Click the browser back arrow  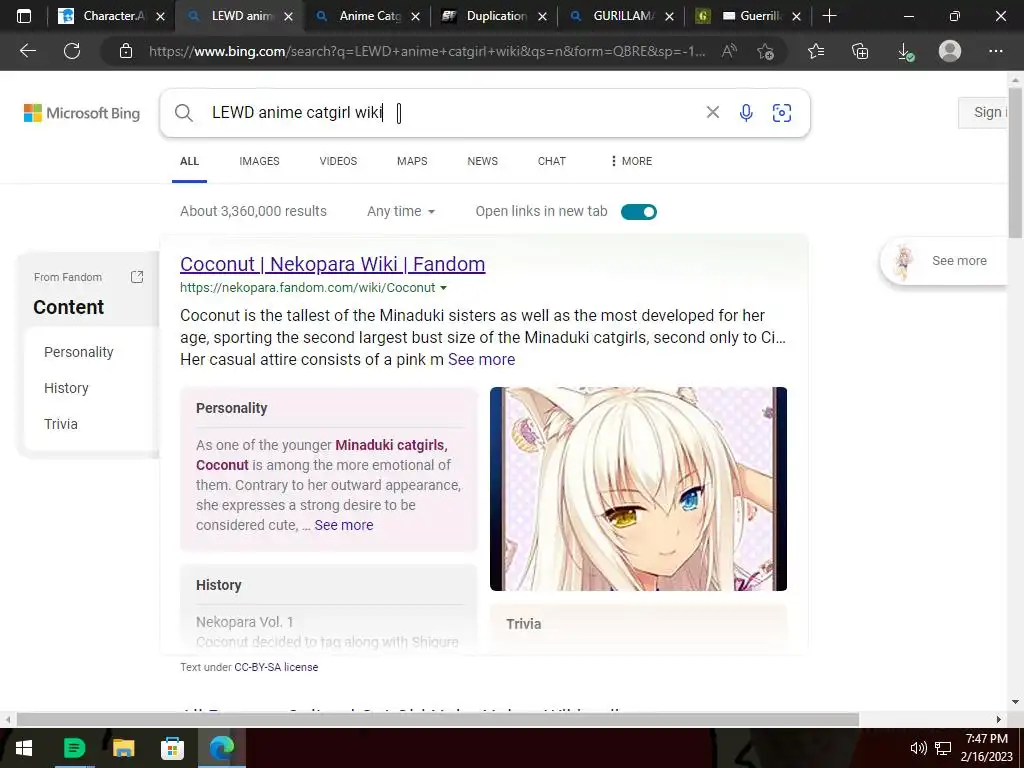coord(27,51)
